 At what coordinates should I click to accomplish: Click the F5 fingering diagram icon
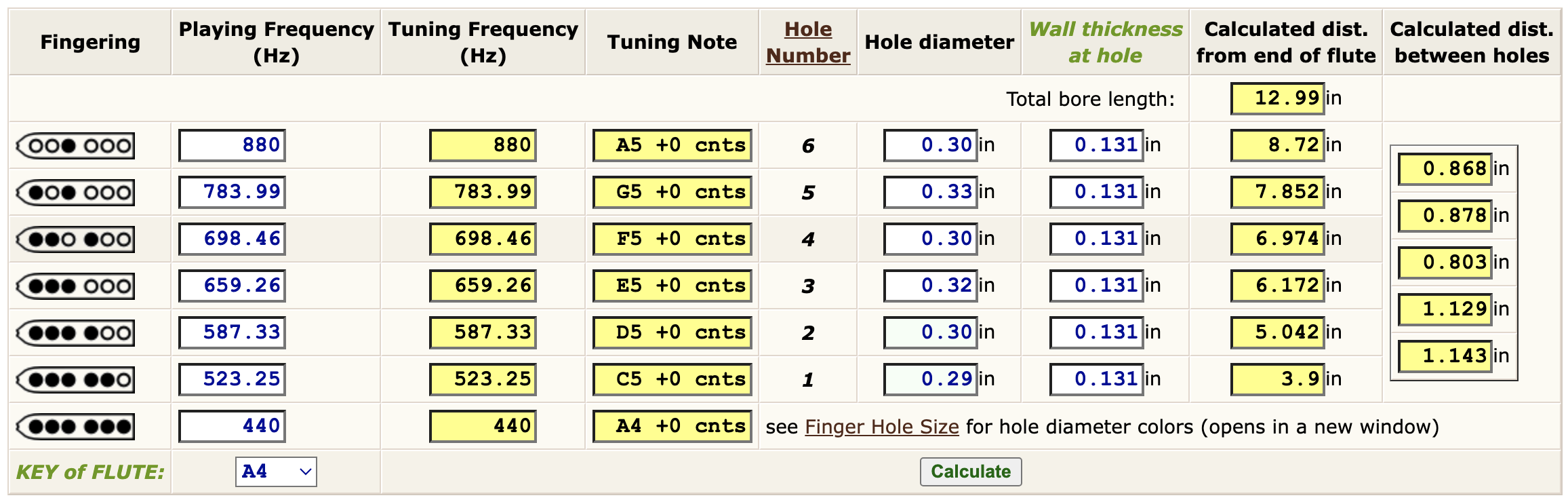[x=75, y=239]
